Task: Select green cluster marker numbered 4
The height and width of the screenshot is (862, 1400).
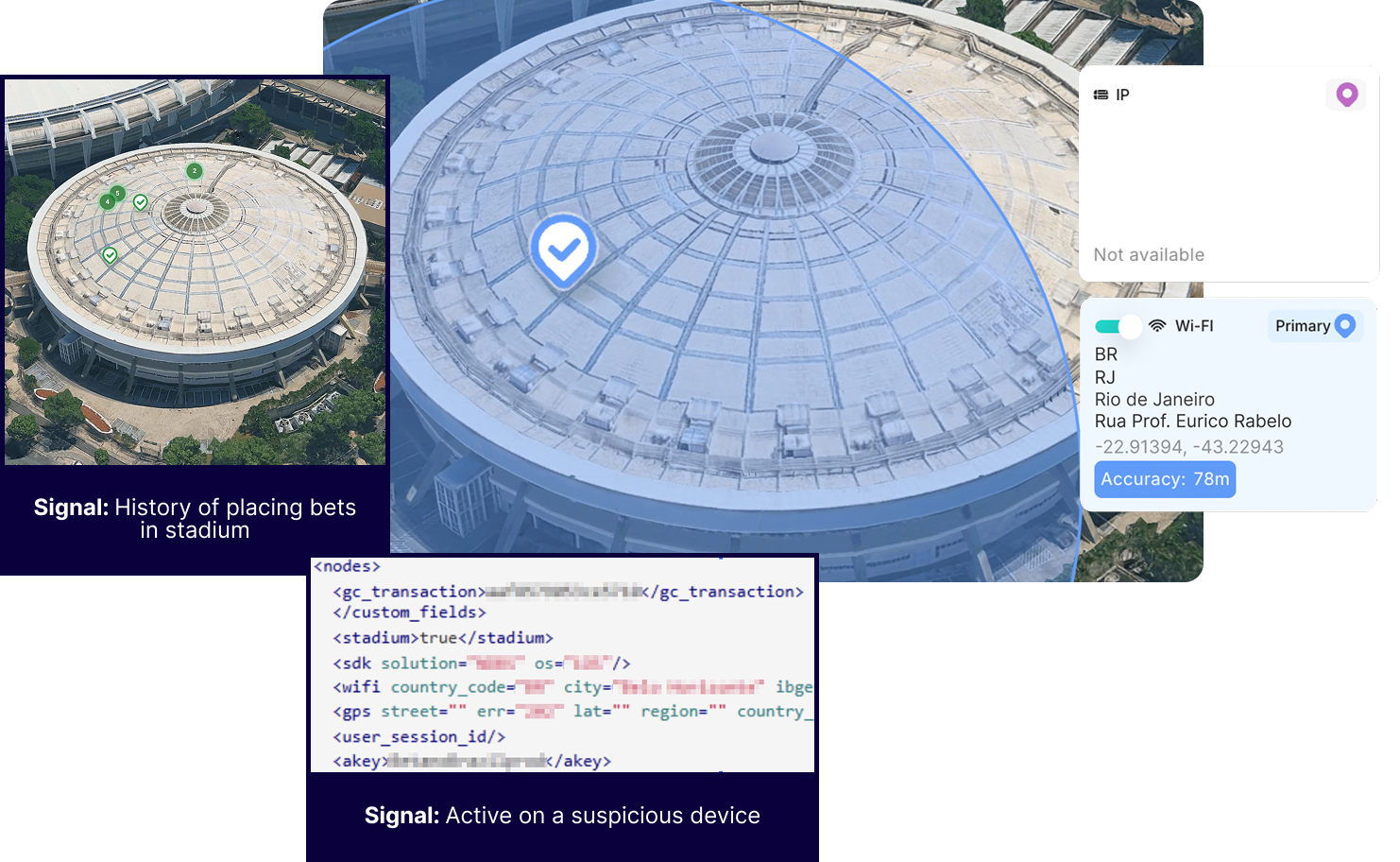Action: pyautogui.click(x=108, y=201)
